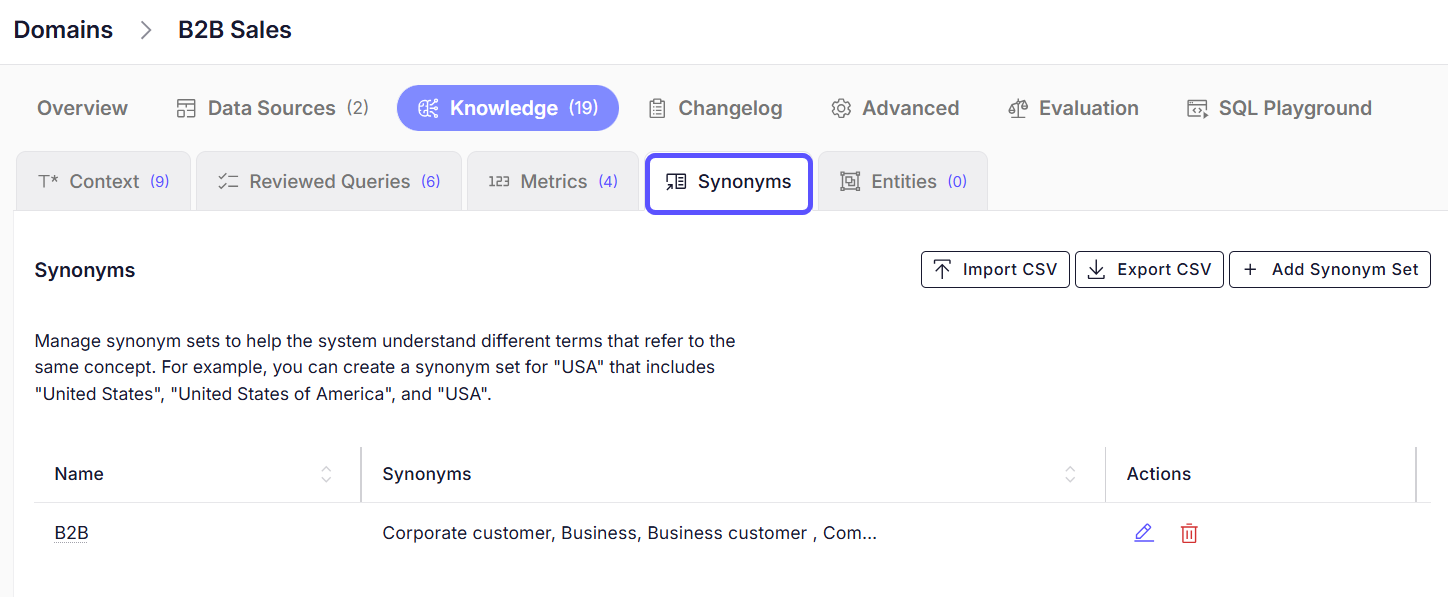This screenshot has height=597, width=1448.
Task: Click the Knowledge tab icon
Action: [x=432, y=107]
